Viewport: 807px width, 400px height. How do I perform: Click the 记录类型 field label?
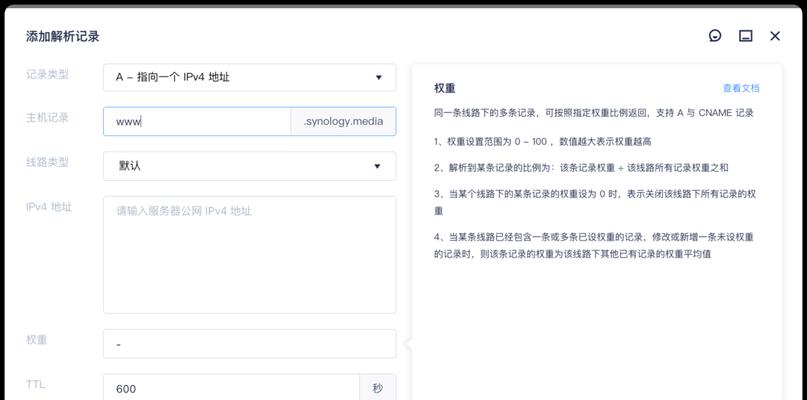[47, 75]
